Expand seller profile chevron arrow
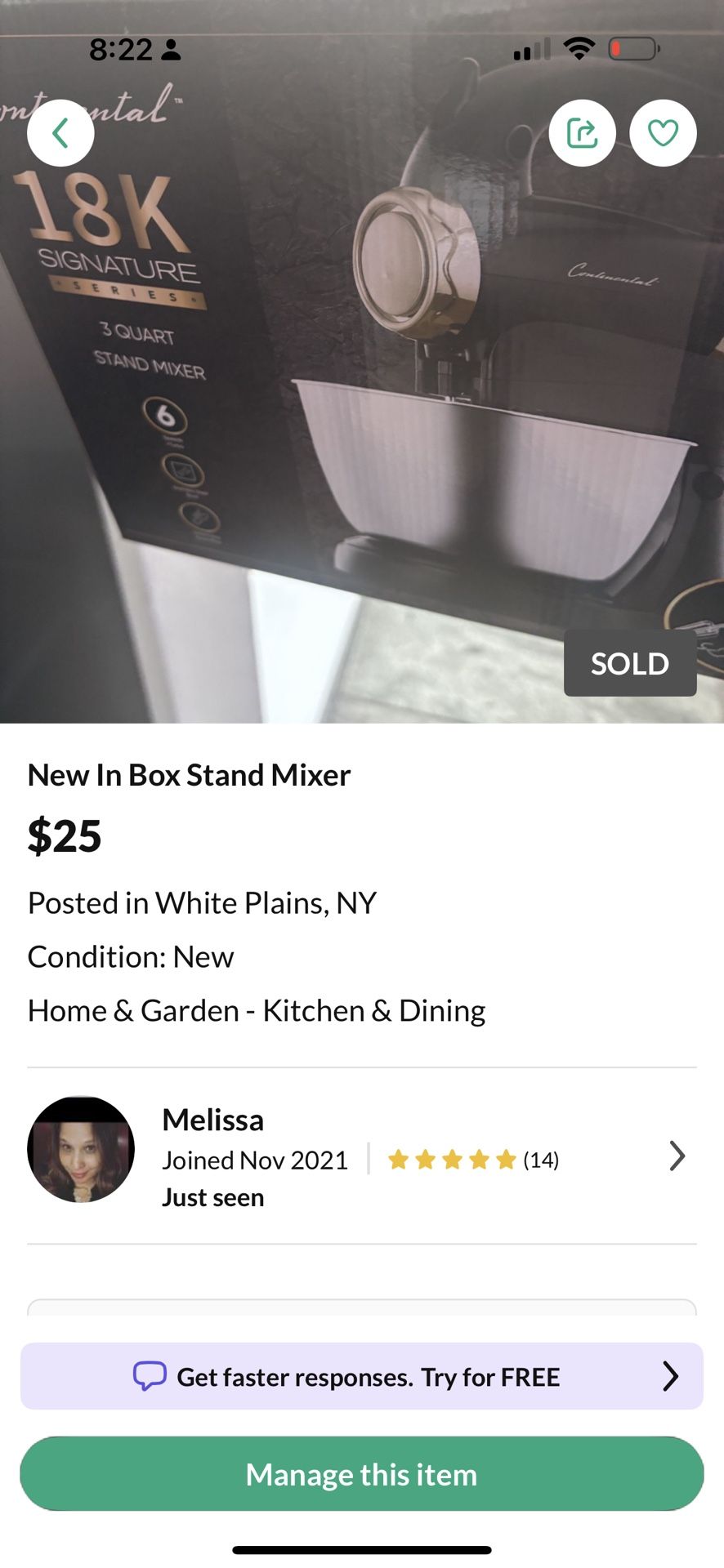The width and height of the screenshot is (724, 1568). pyautogui.click(x=677, y=1156)
